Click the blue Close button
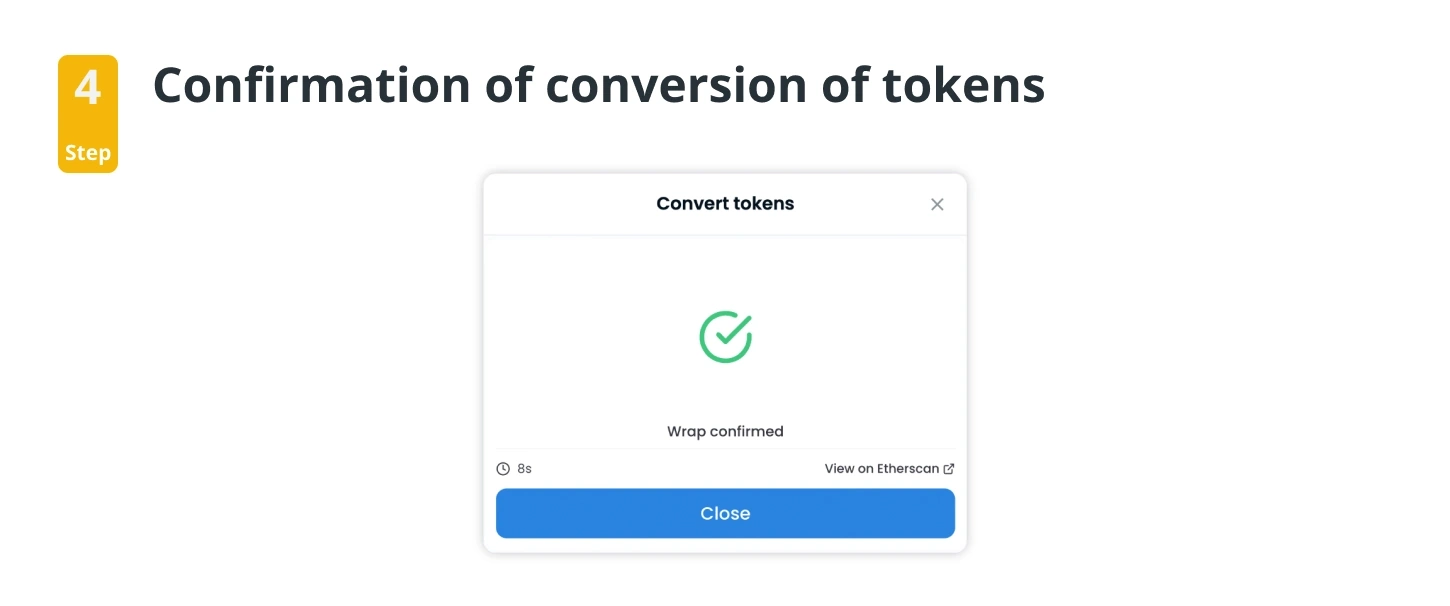Image resolution: width=1450 pixels, height=606 pixels. (x=725, y=513)
